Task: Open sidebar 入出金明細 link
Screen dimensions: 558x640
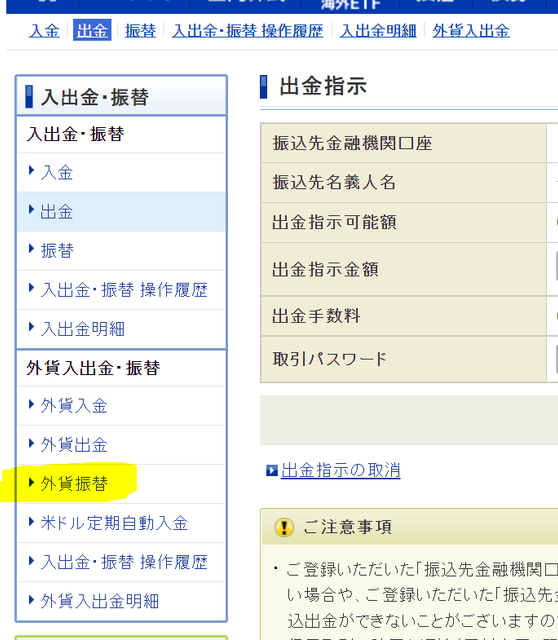Action: [82, 329]
